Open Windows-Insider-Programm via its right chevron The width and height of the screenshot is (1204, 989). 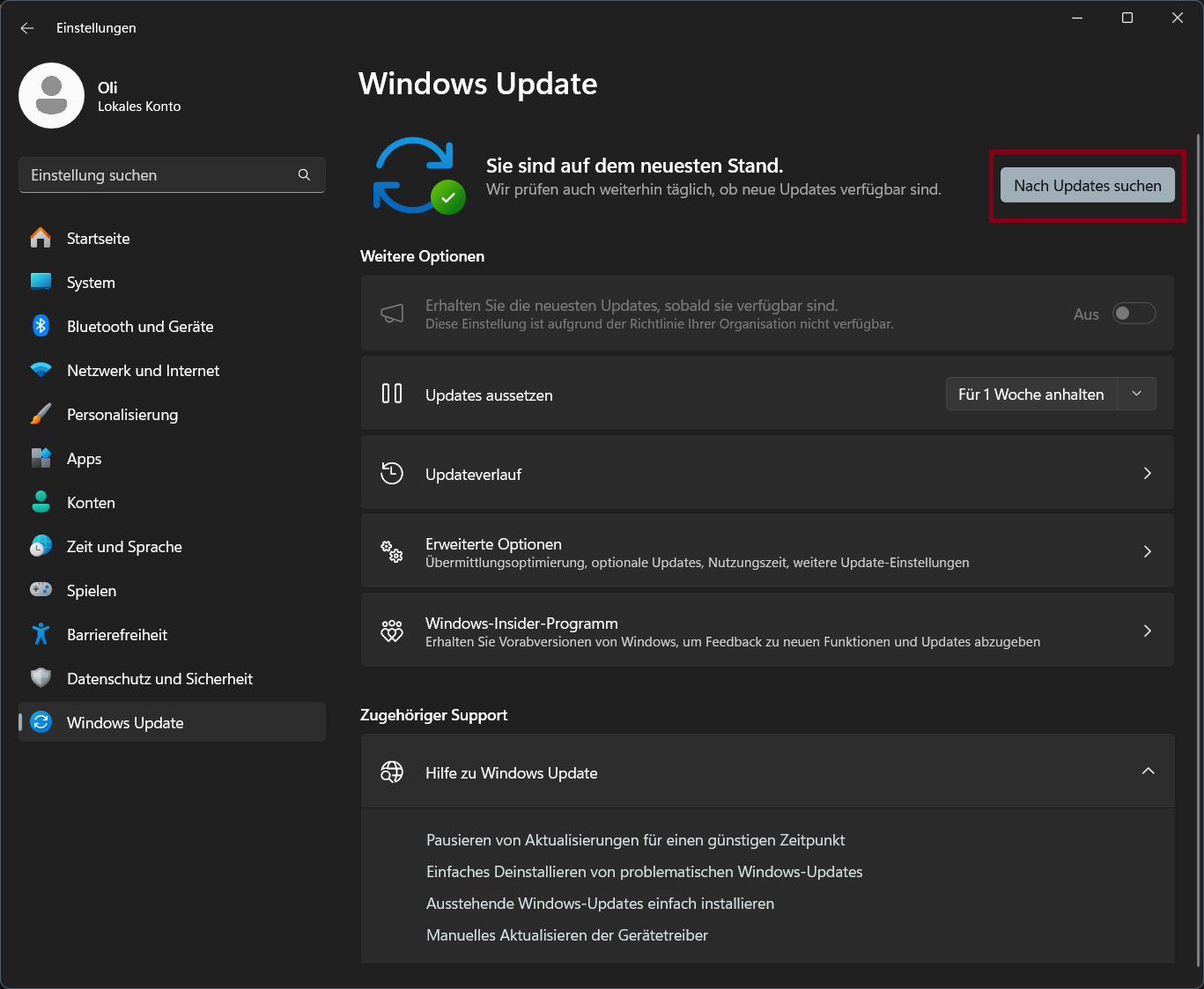[x=1148, y=631]
